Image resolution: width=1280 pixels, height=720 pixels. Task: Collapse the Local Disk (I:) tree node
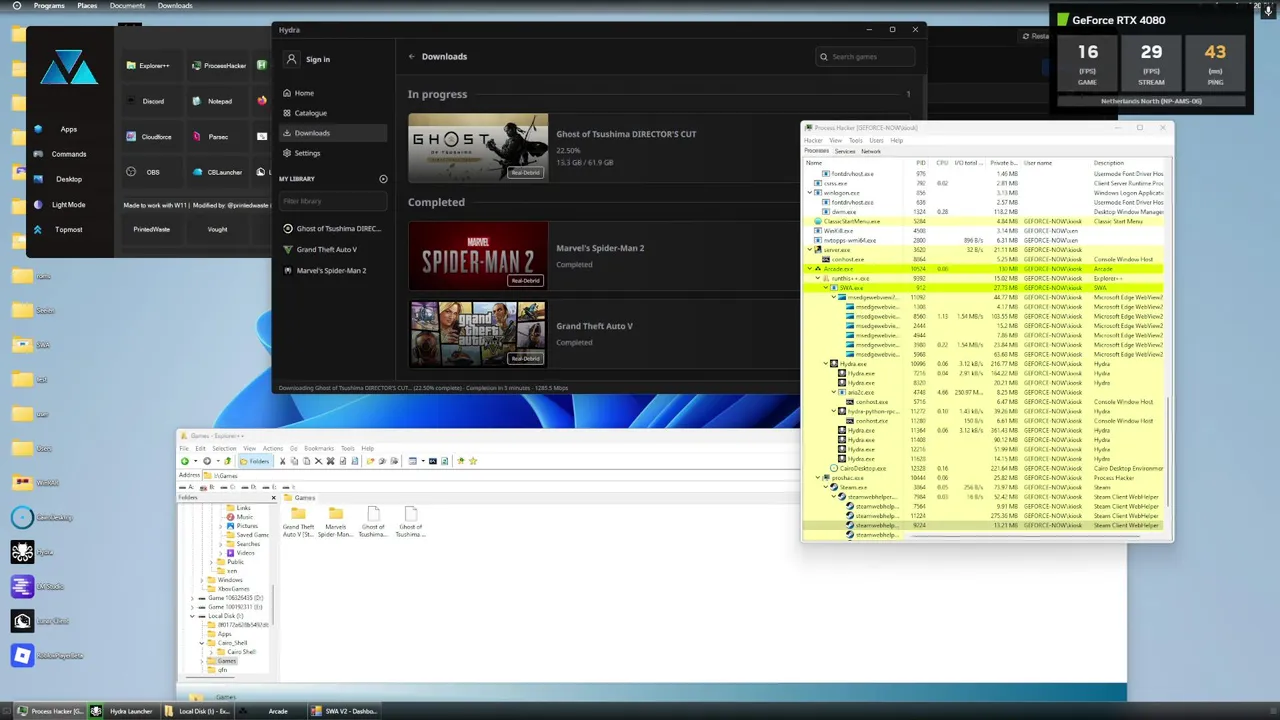(193, 616)
